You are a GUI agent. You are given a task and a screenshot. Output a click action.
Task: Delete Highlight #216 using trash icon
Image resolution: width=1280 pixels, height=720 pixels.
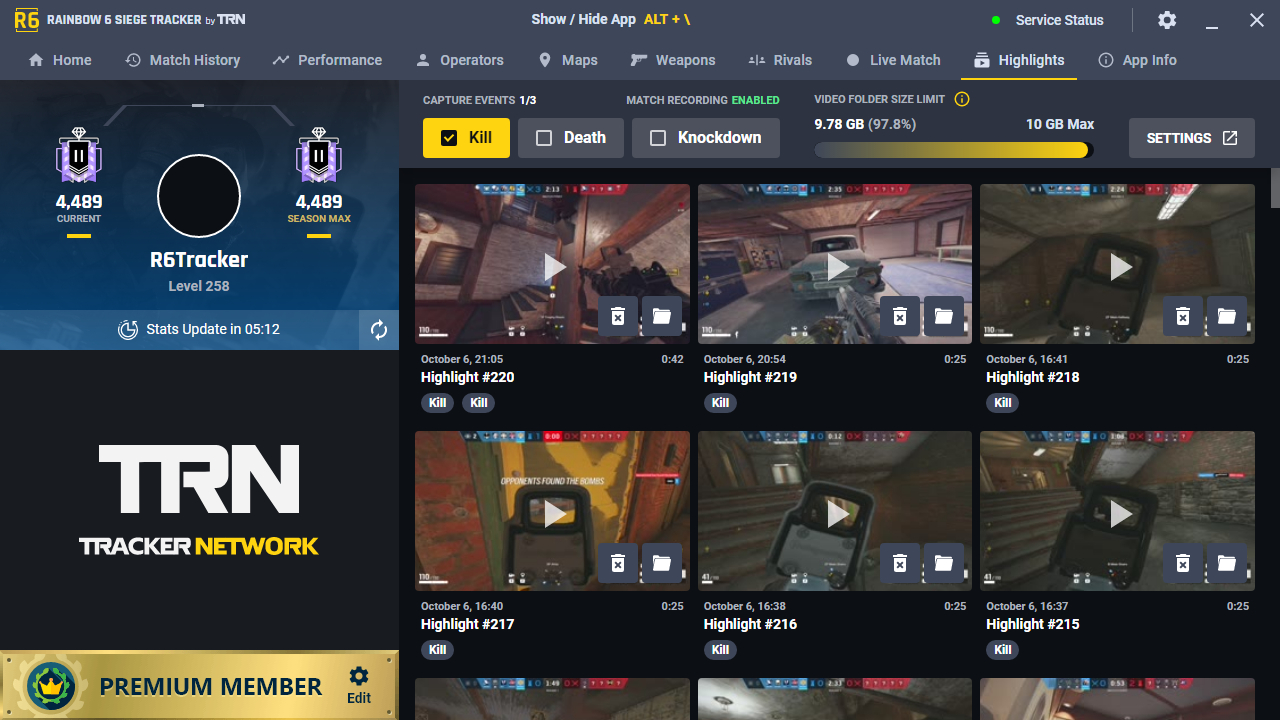[900, 563]
